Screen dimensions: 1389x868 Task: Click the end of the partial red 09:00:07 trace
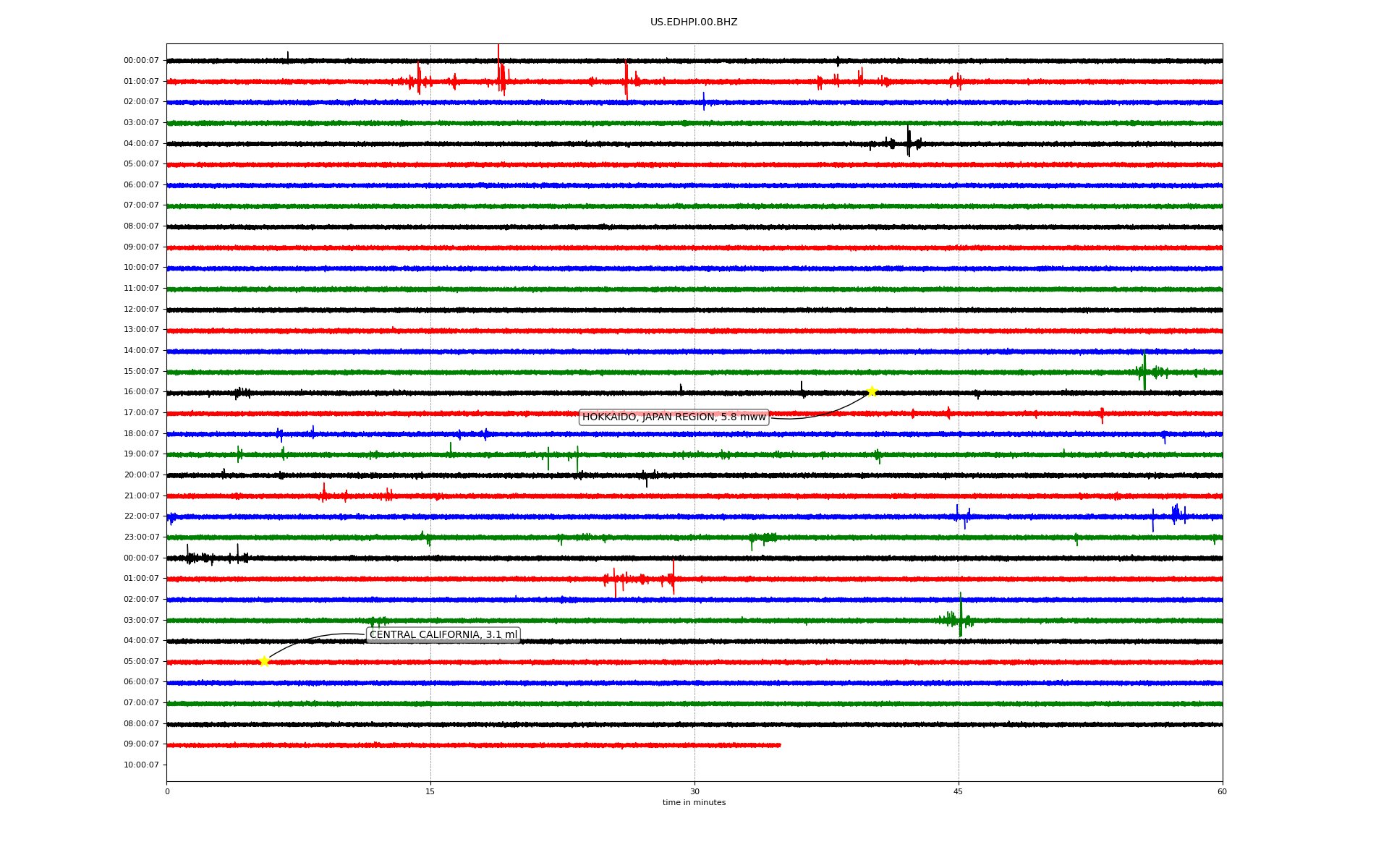coord(778,745)
